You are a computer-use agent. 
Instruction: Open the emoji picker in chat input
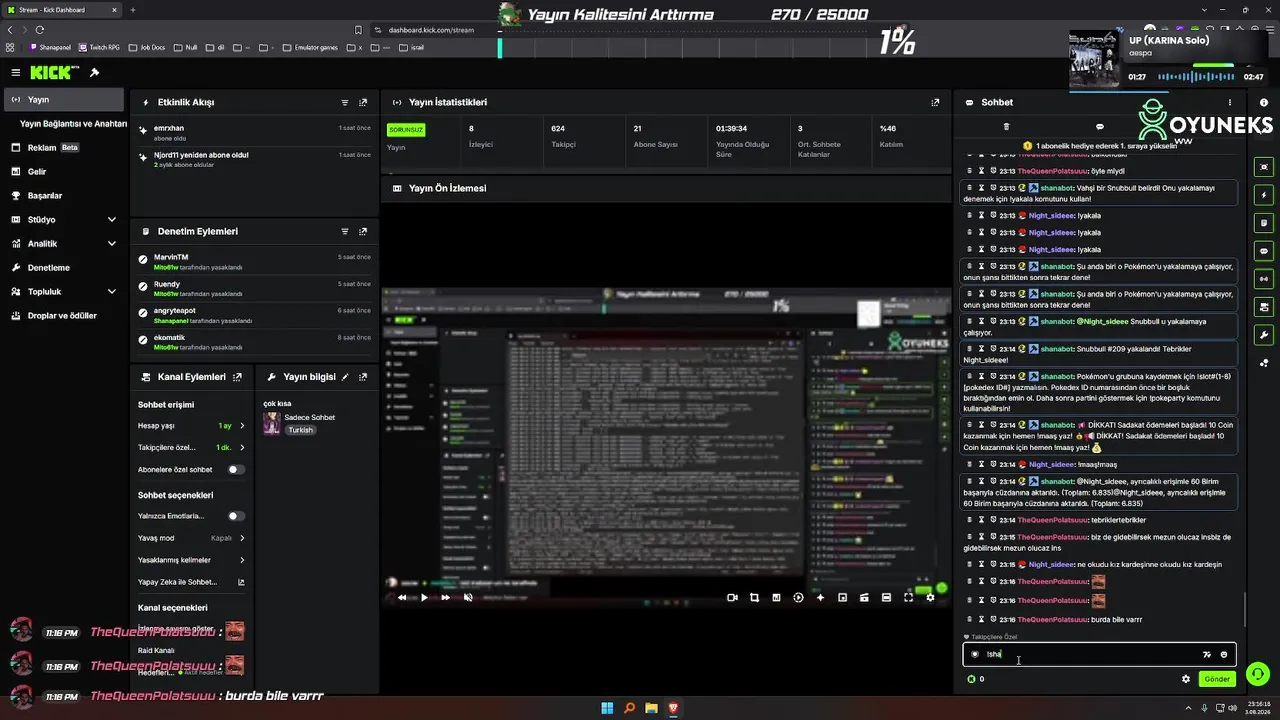click(x=1224, y=655)
